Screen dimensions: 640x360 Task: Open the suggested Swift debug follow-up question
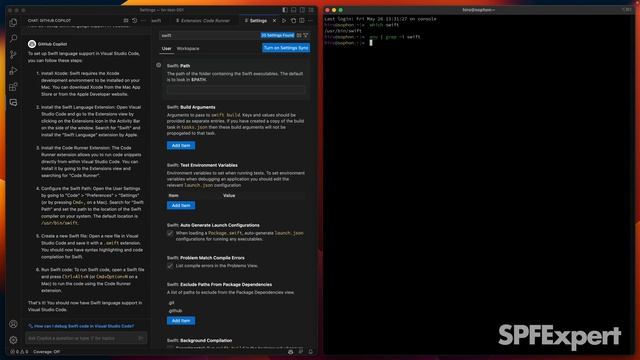click(x=81, y=326)
